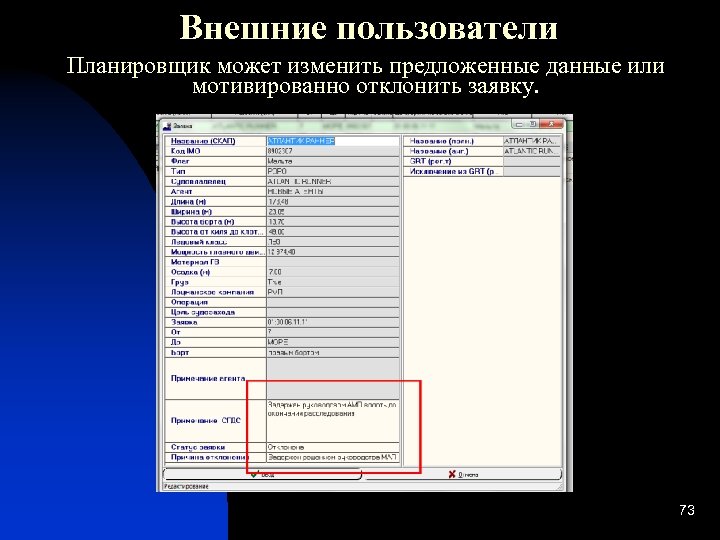Image resolution: width=720 pixels, height=540 pixels.
Task: Click the От value field
Action: [x=333, y=332]
